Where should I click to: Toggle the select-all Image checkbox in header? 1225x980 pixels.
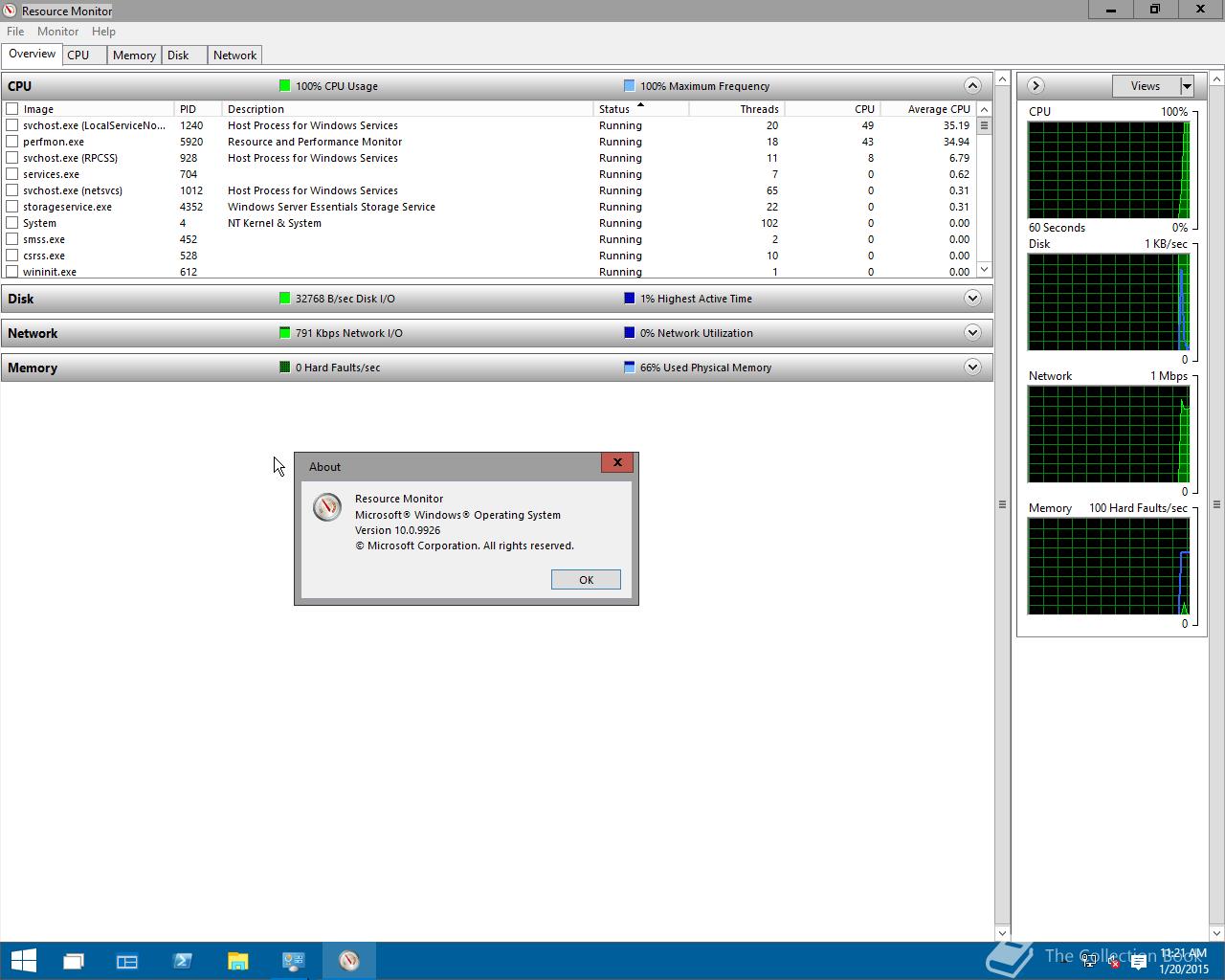[x=12, y=109]
